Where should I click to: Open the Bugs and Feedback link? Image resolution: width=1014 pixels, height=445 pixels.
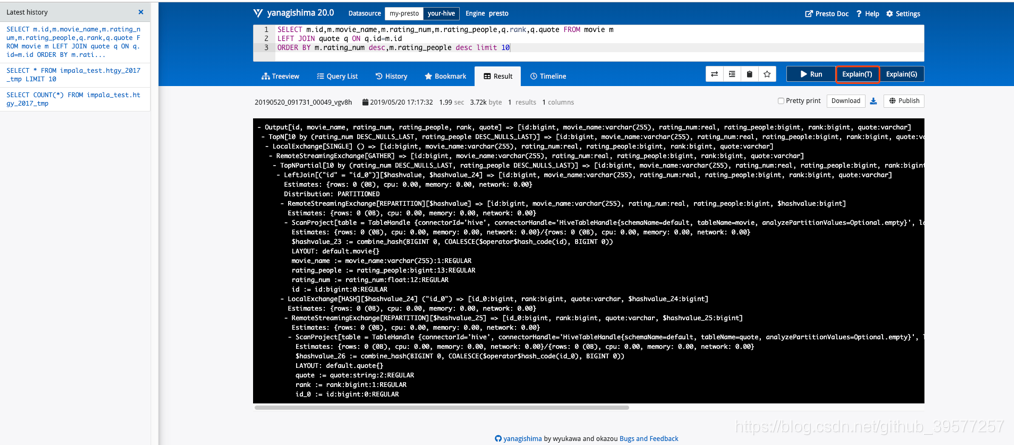[649, 439]
